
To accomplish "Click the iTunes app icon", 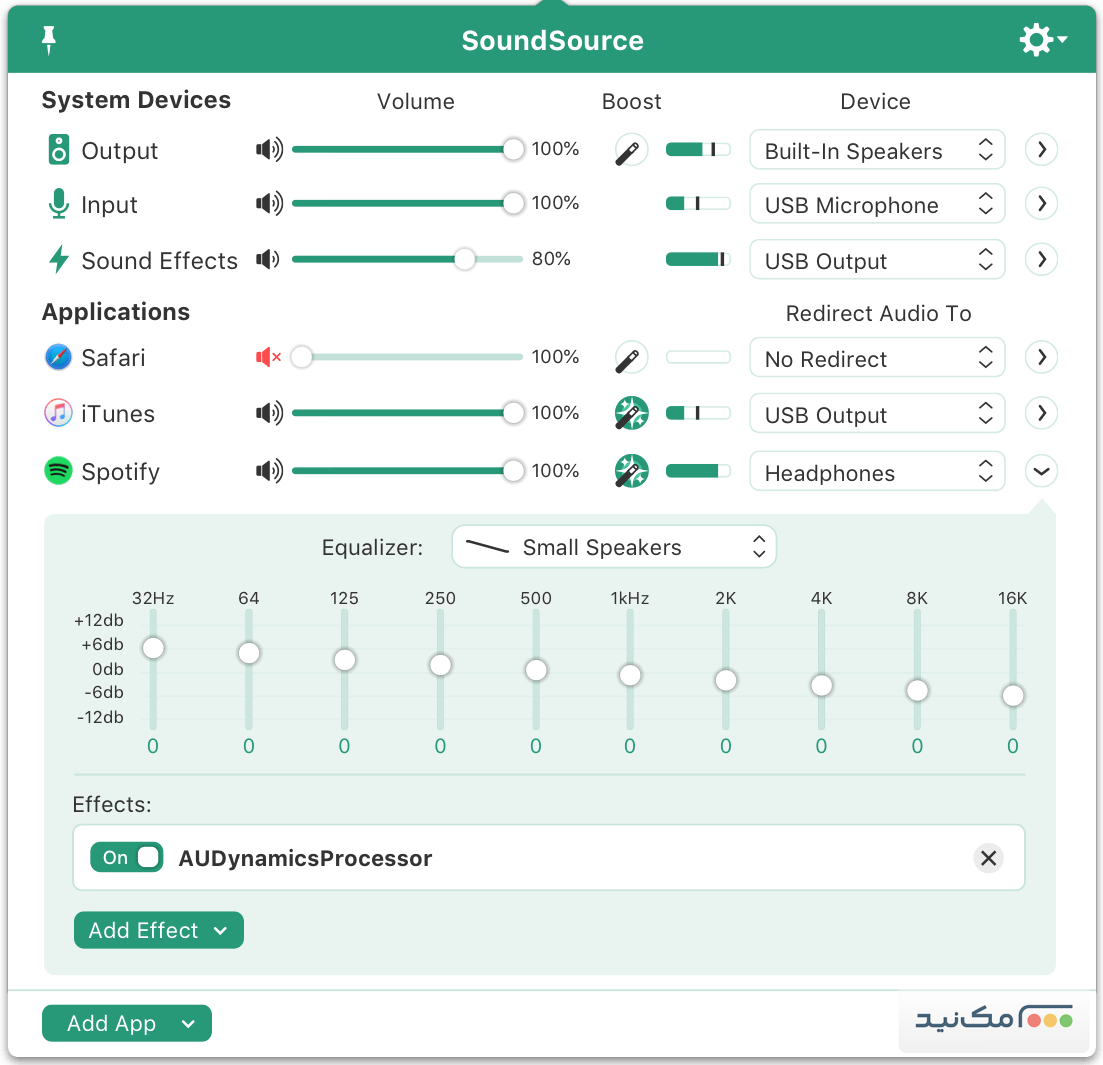I will pyautogui.click(x=57, y=413).
